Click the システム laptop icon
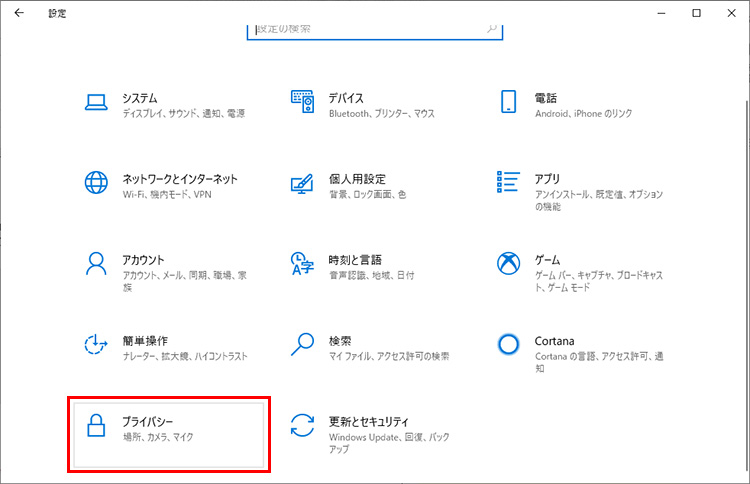 [96, 101]
